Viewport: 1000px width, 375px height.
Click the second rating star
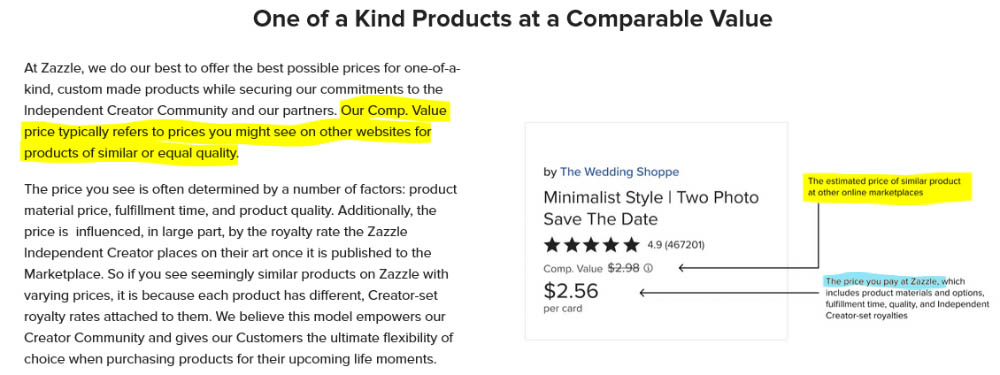(x=571, y=244)
